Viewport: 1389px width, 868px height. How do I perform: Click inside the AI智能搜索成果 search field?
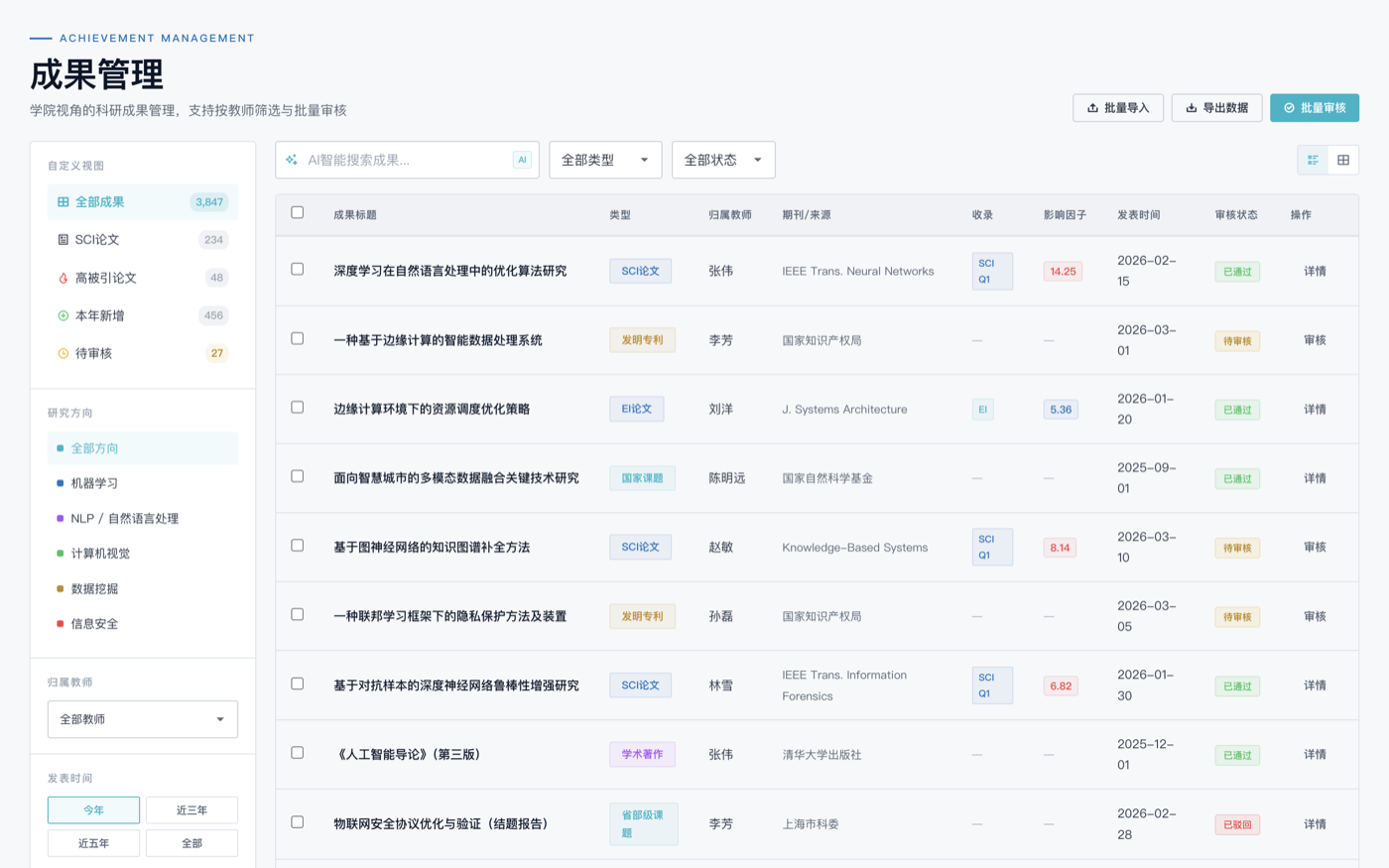click(397, 159)
